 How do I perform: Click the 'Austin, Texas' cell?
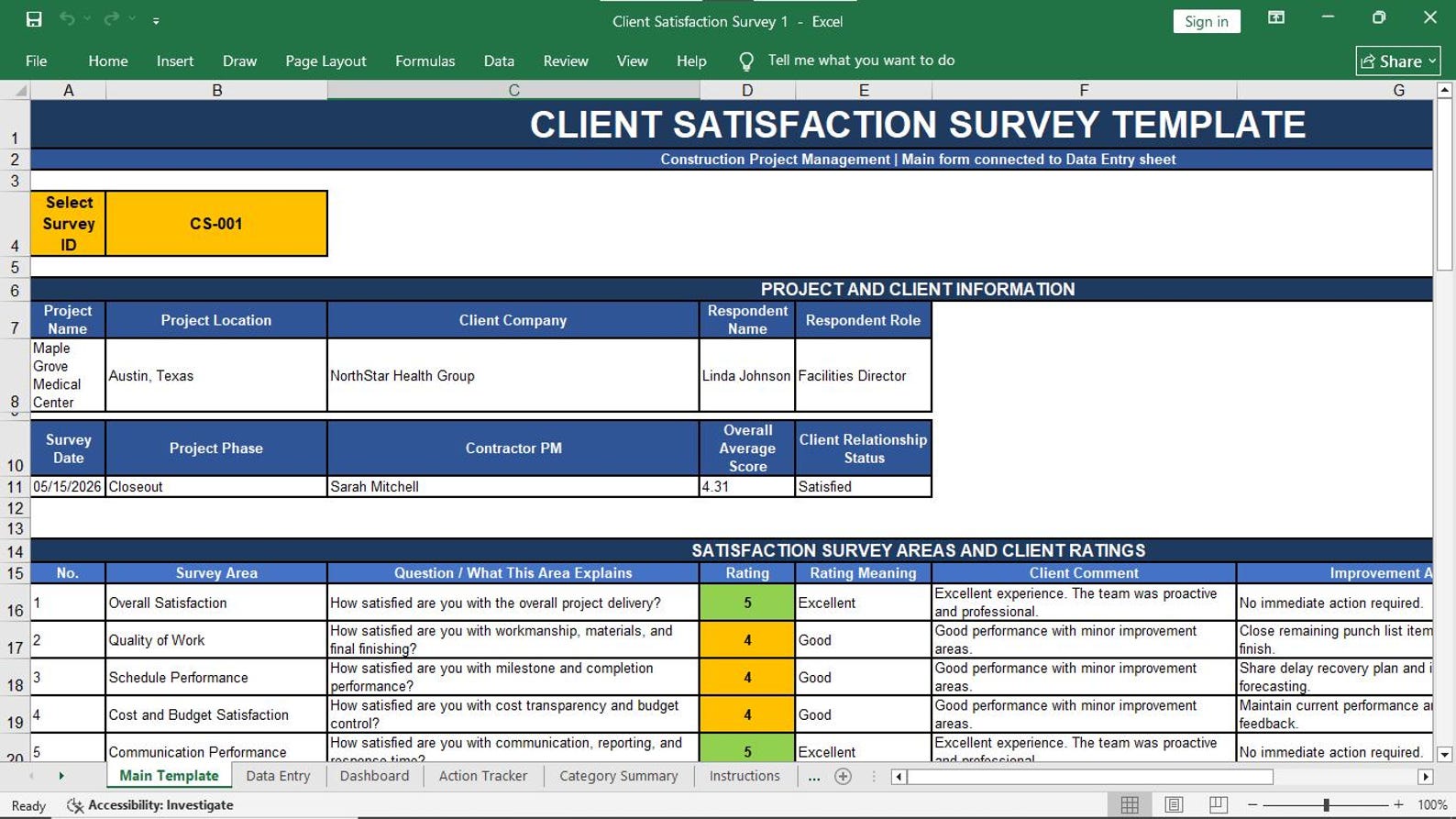coord(216,375)
